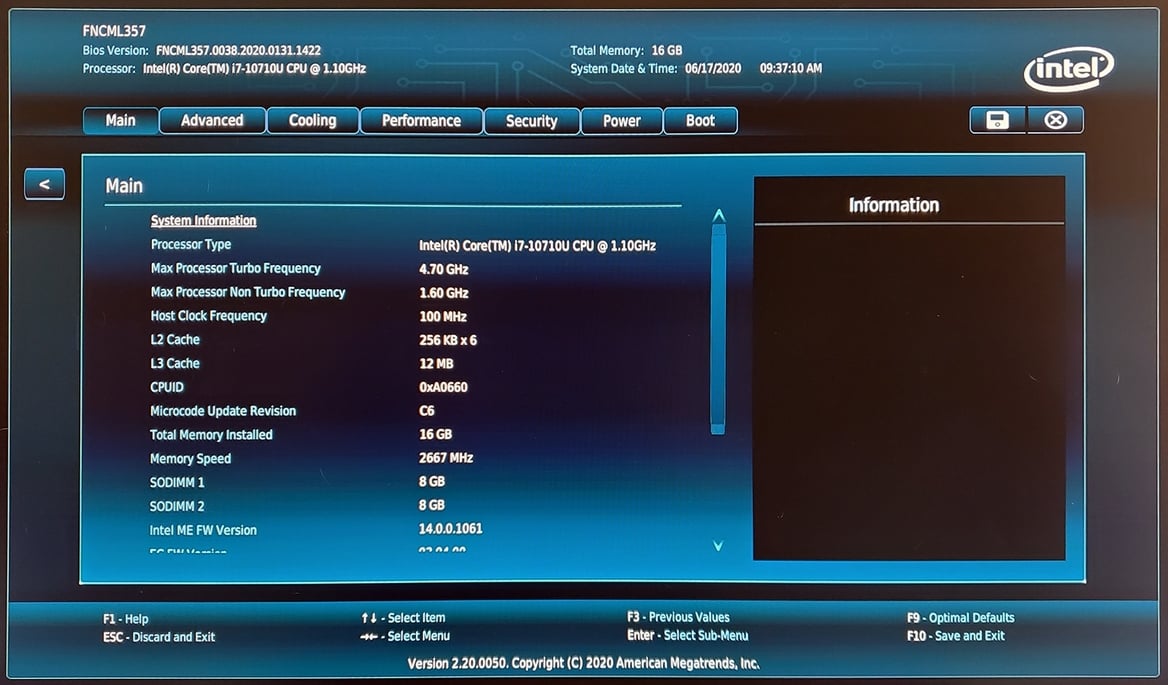The width and height of the screenshot is (1168, 685).
Task: Open the Main tab
Action: tap(121, 121)
